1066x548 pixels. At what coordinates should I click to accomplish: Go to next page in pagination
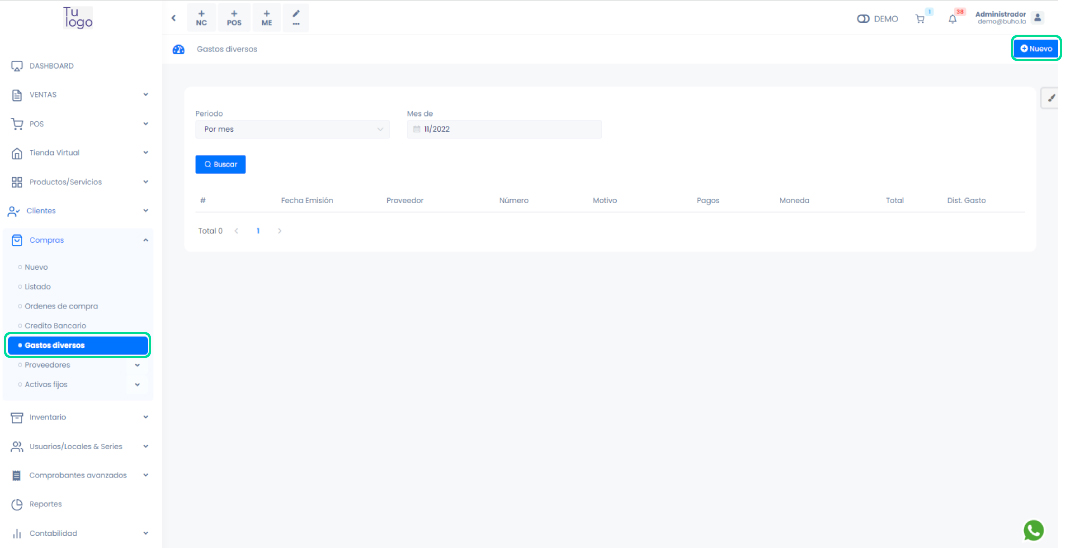(x=280, y=231)
